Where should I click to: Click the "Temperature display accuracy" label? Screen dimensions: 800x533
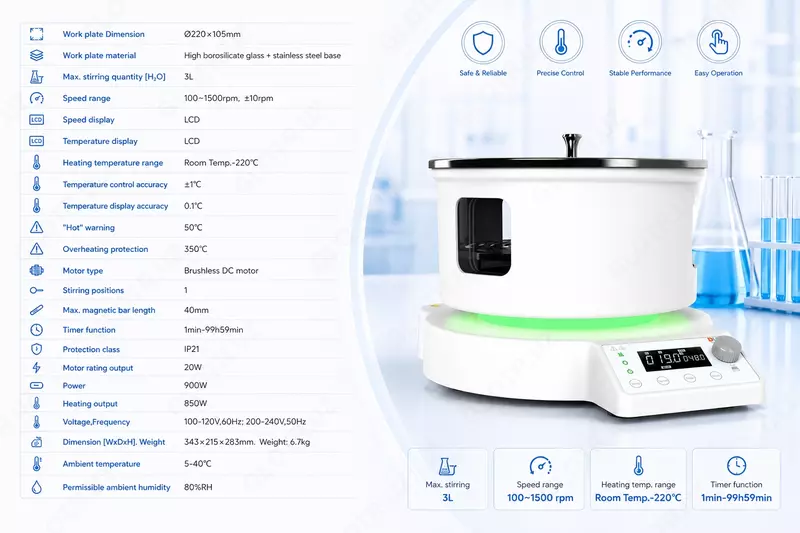point(115,206)
